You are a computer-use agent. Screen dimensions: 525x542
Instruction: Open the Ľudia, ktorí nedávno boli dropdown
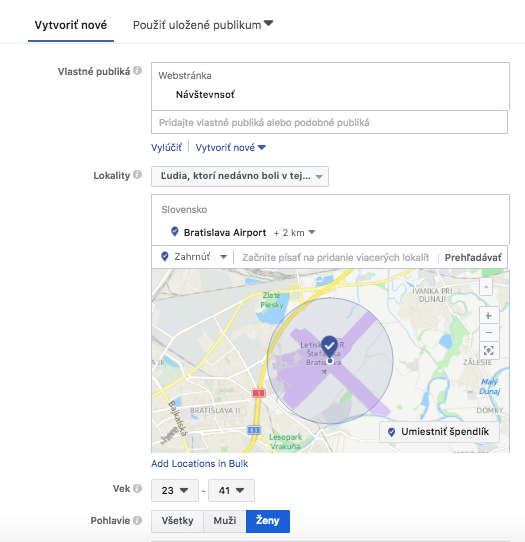[240, 176]
